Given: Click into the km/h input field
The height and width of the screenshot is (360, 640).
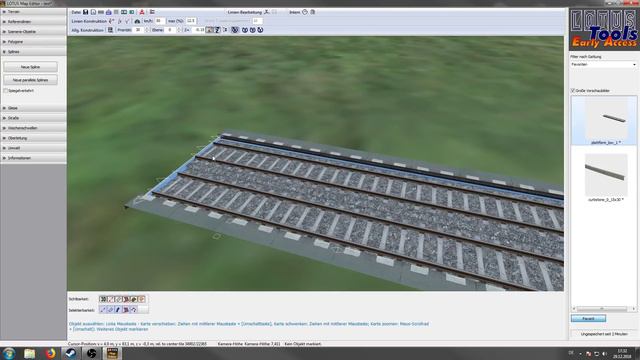Looking at the screenshot, I should [x=160, y=21].
